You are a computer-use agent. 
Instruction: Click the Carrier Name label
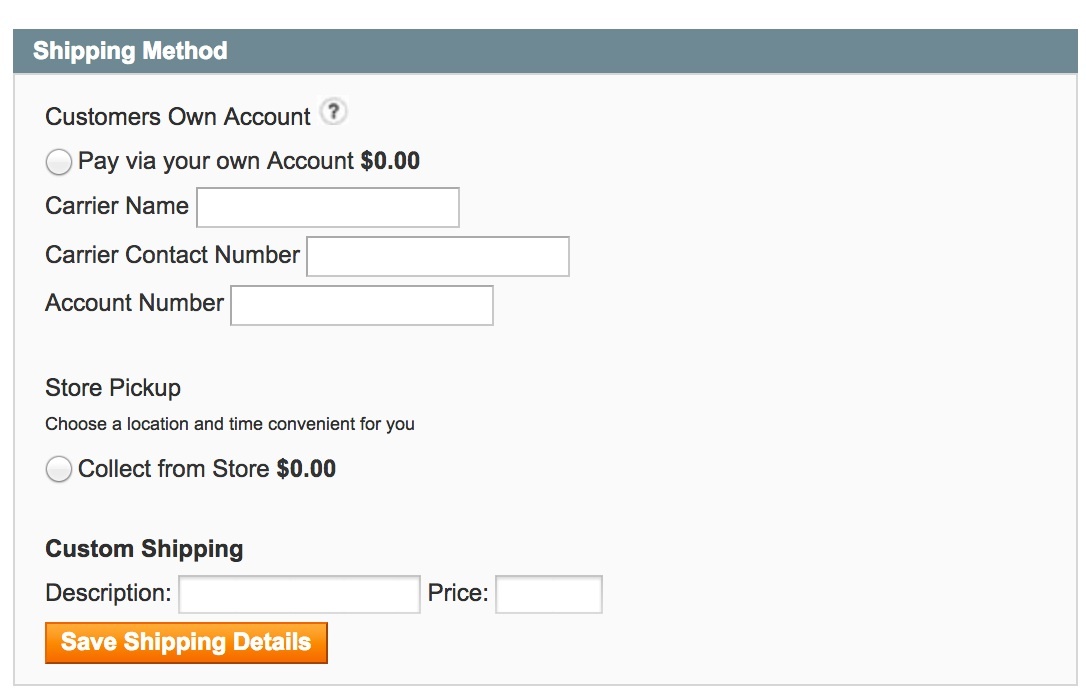pos(117,206)
